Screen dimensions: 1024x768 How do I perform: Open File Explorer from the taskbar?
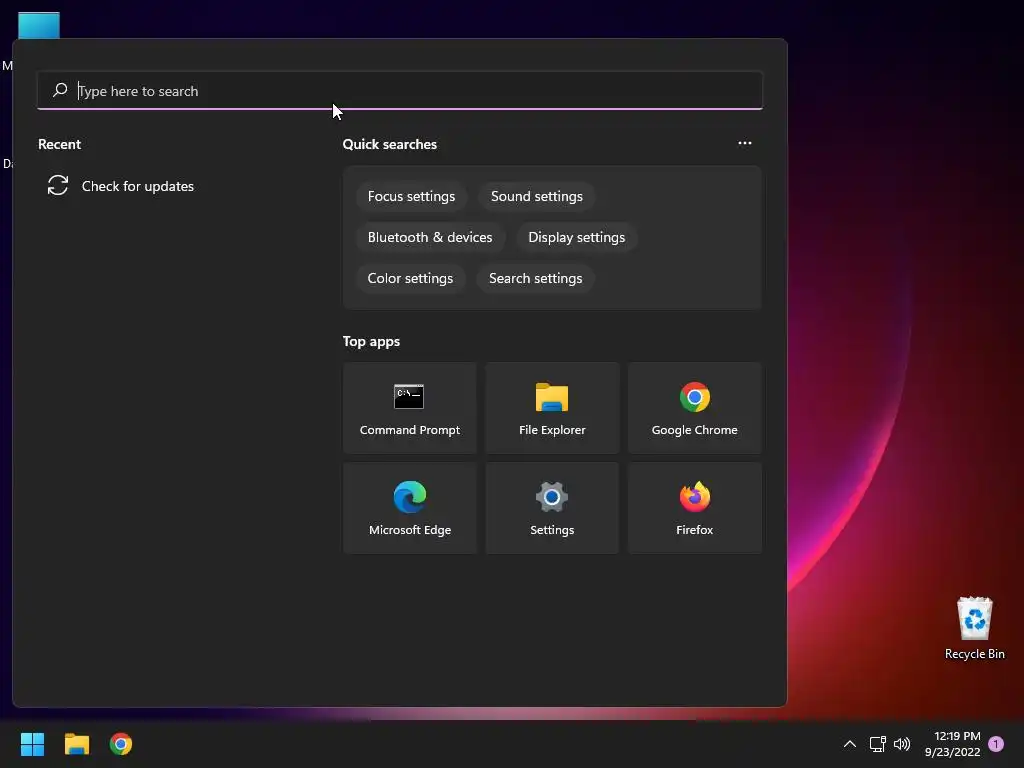tap(76, 744)
